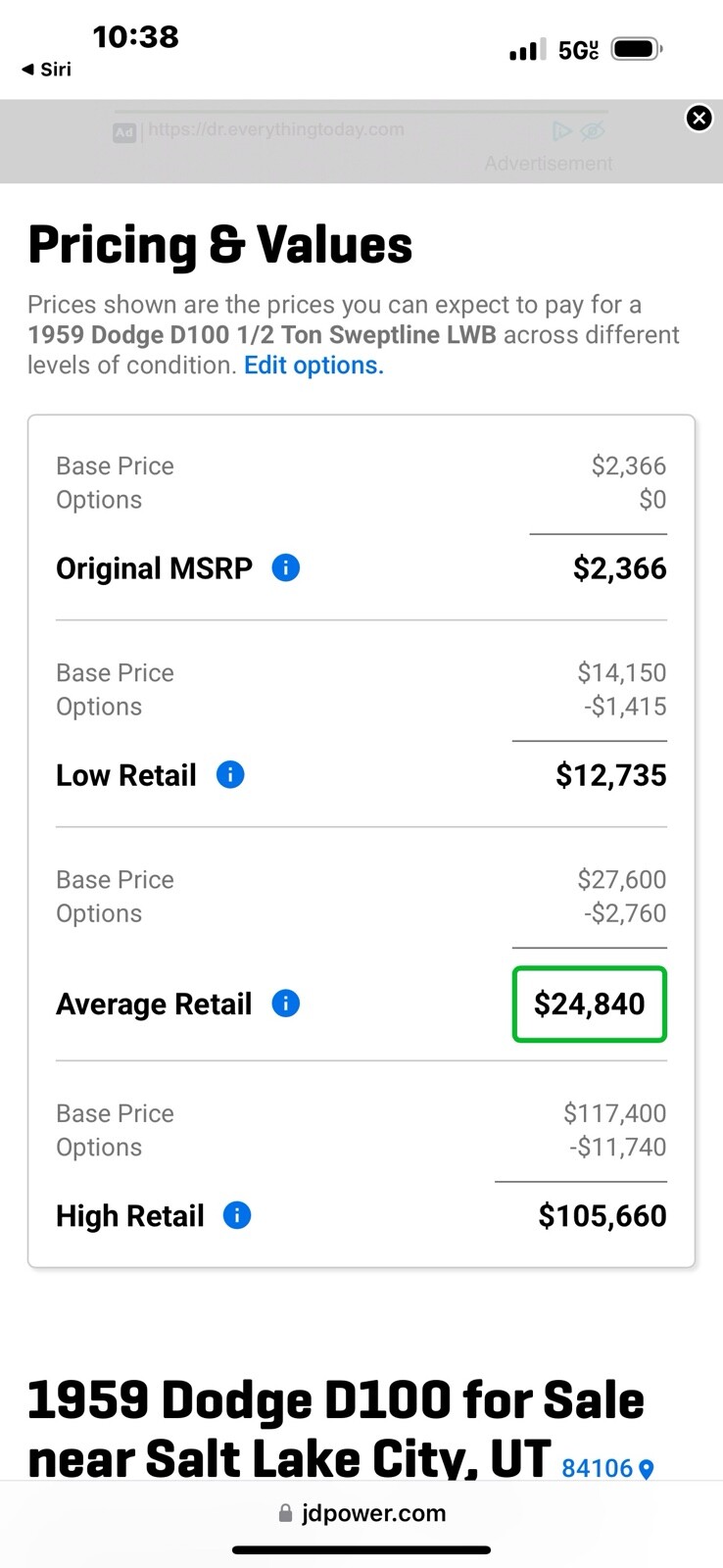Tap info icon next to High Retail

tap(237, 1215)
